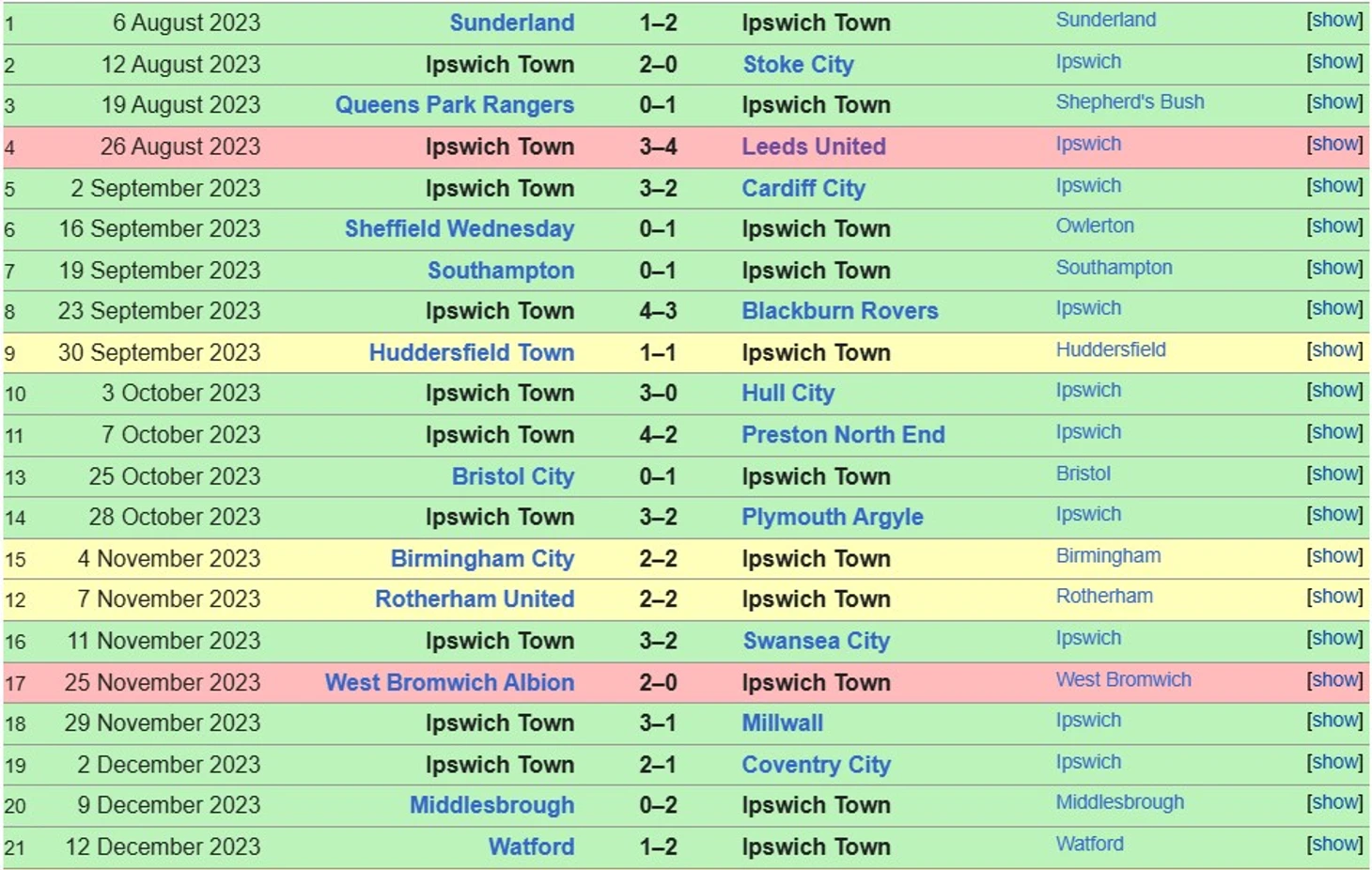Open the Coventry City team link

point(816,765)
